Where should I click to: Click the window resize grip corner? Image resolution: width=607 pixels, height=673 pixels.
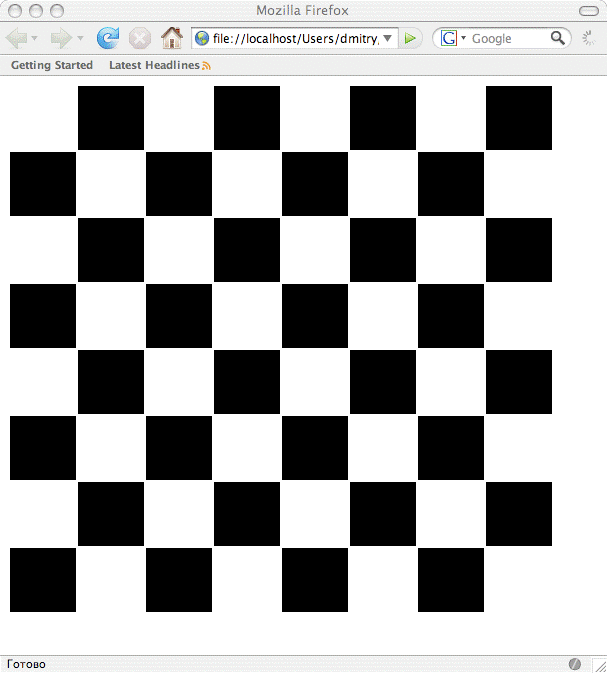coord(599,664)
